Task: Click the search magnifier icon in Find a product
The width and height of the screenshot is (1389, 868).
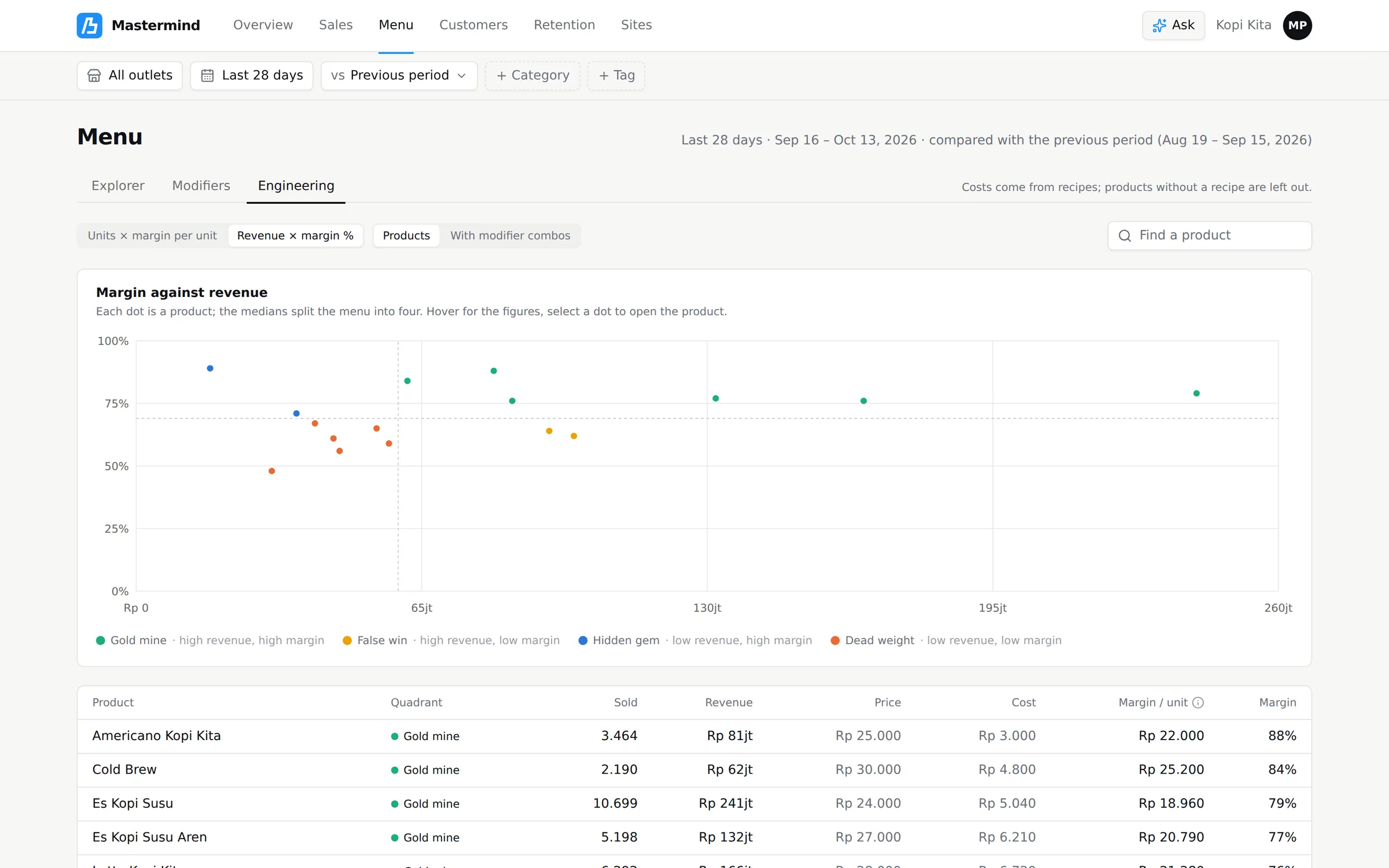Action: pyautogui.click(x=1125, y=236)
